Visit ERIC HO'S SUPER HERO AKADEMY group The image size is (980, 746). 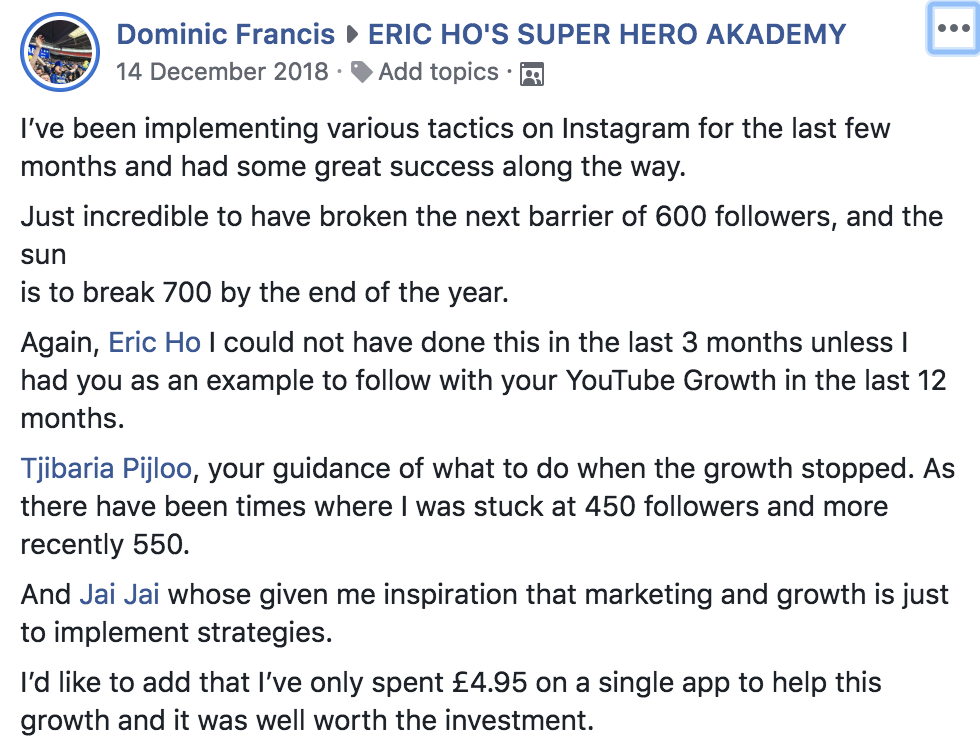pos(607,34)
